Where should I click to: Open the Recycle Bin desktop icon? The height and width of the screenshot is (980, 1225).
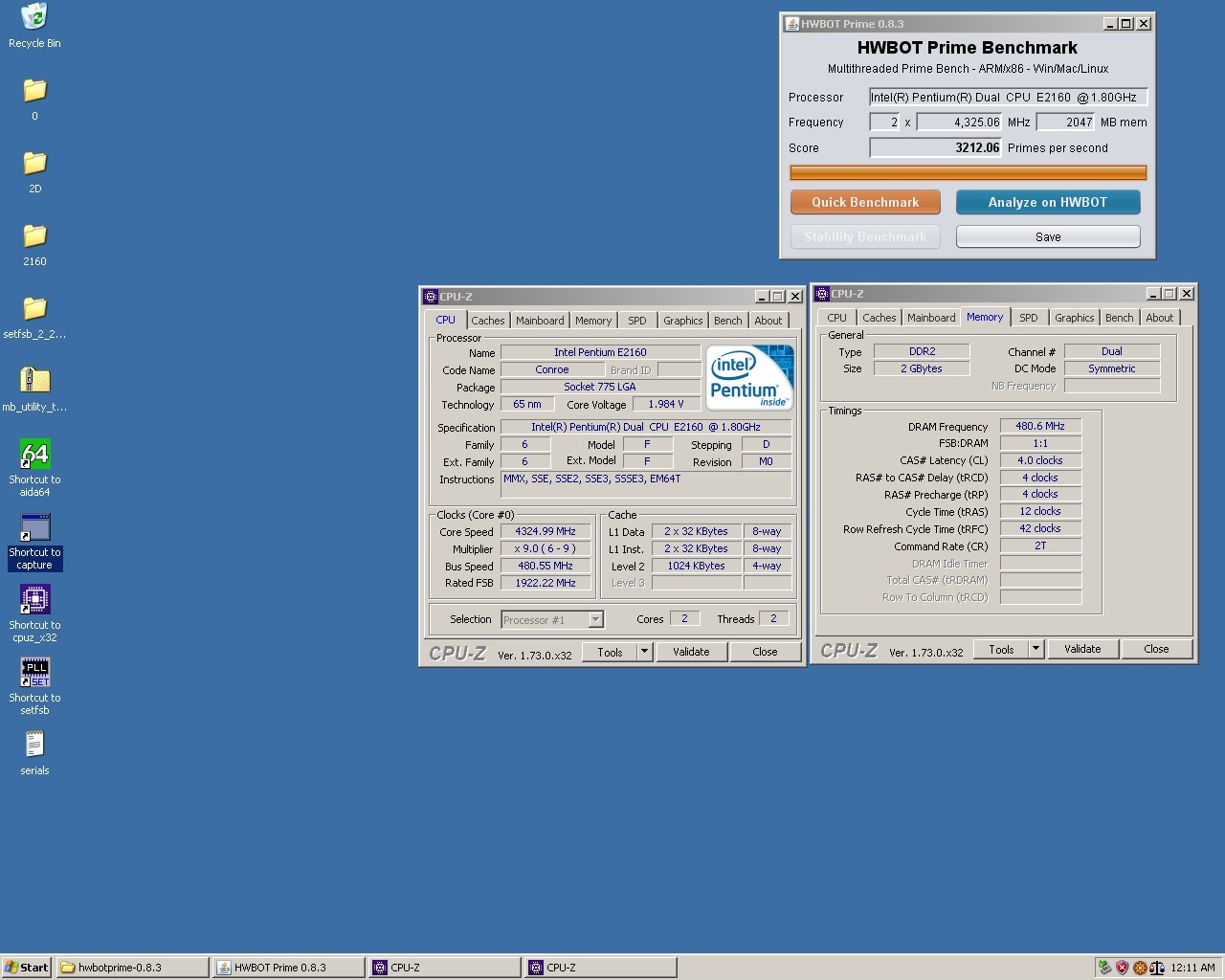click(34, 17)
